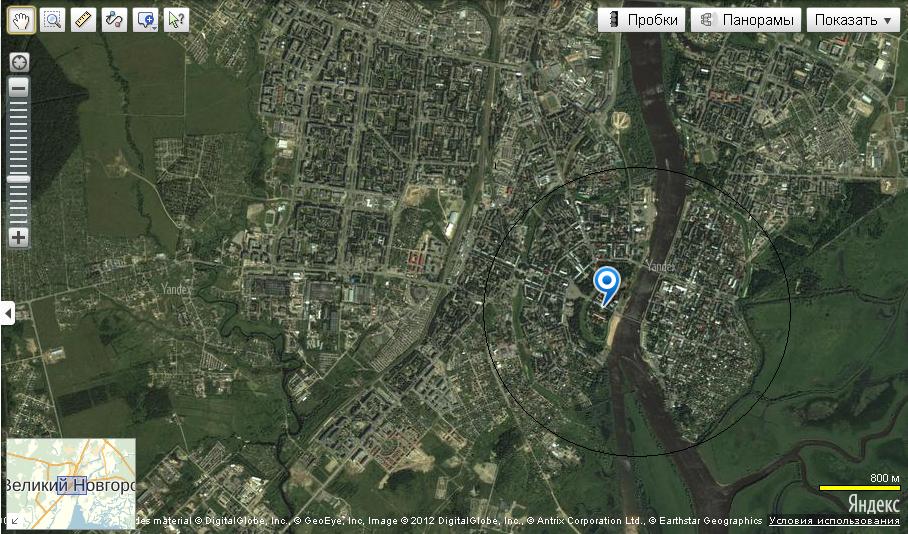Open the Условия использования link

point(834,521)
